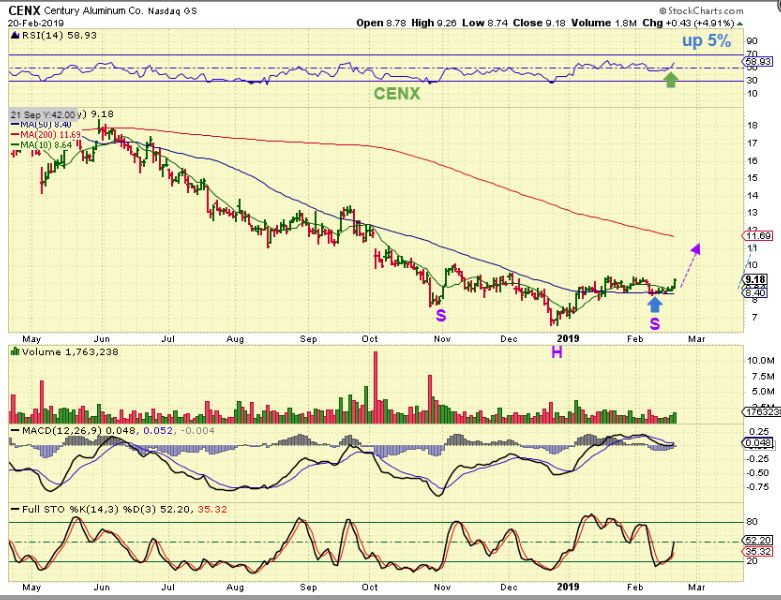Viewport: 781px width, 600px height.
Task: Click the 10.0M tick on volume axis
Action: pos(761,360)
